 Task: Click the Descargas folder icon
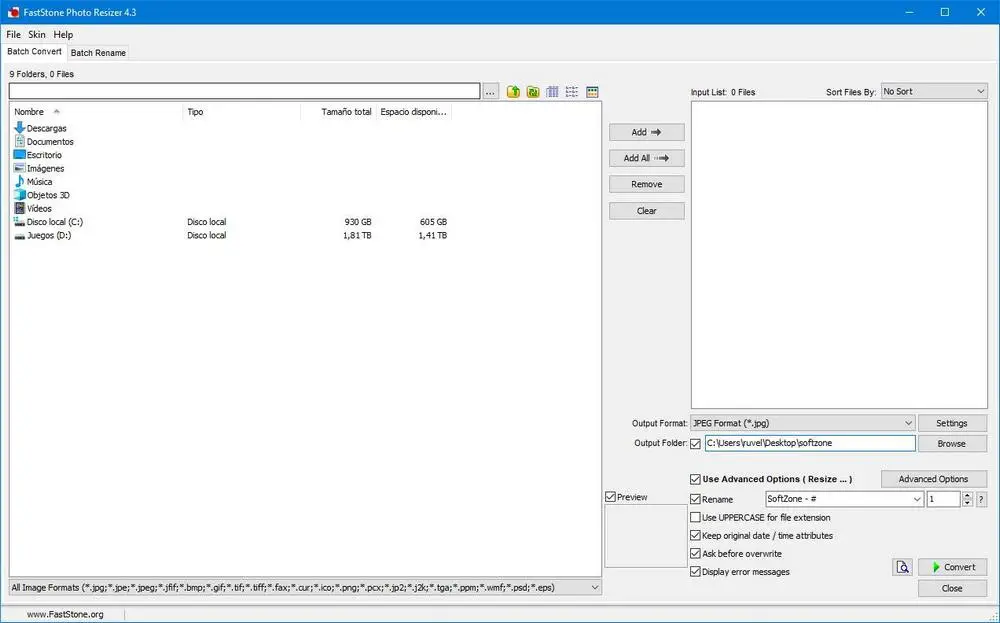pos(19,128)
